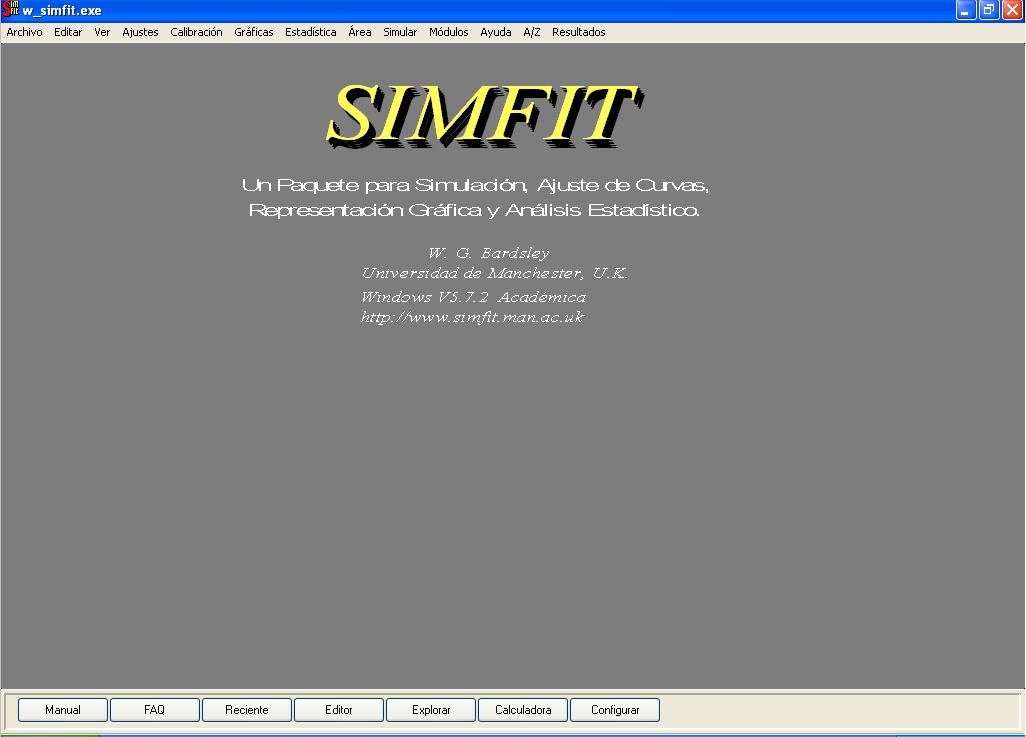Screen dimensions: 1026x737
Task: Open the Ver menu
Action: [x=102, y=32]
